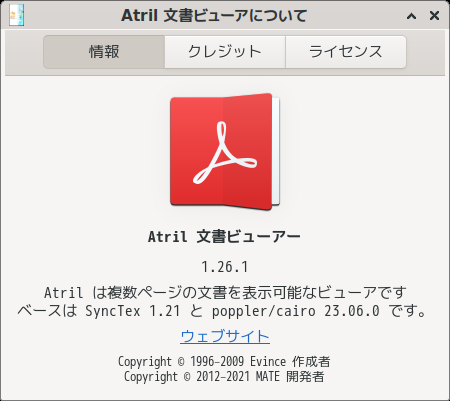The width and height of the screenshot is (450, 401).
Task: Click the window menu icon in title bar
Action: tap(16, 15)
